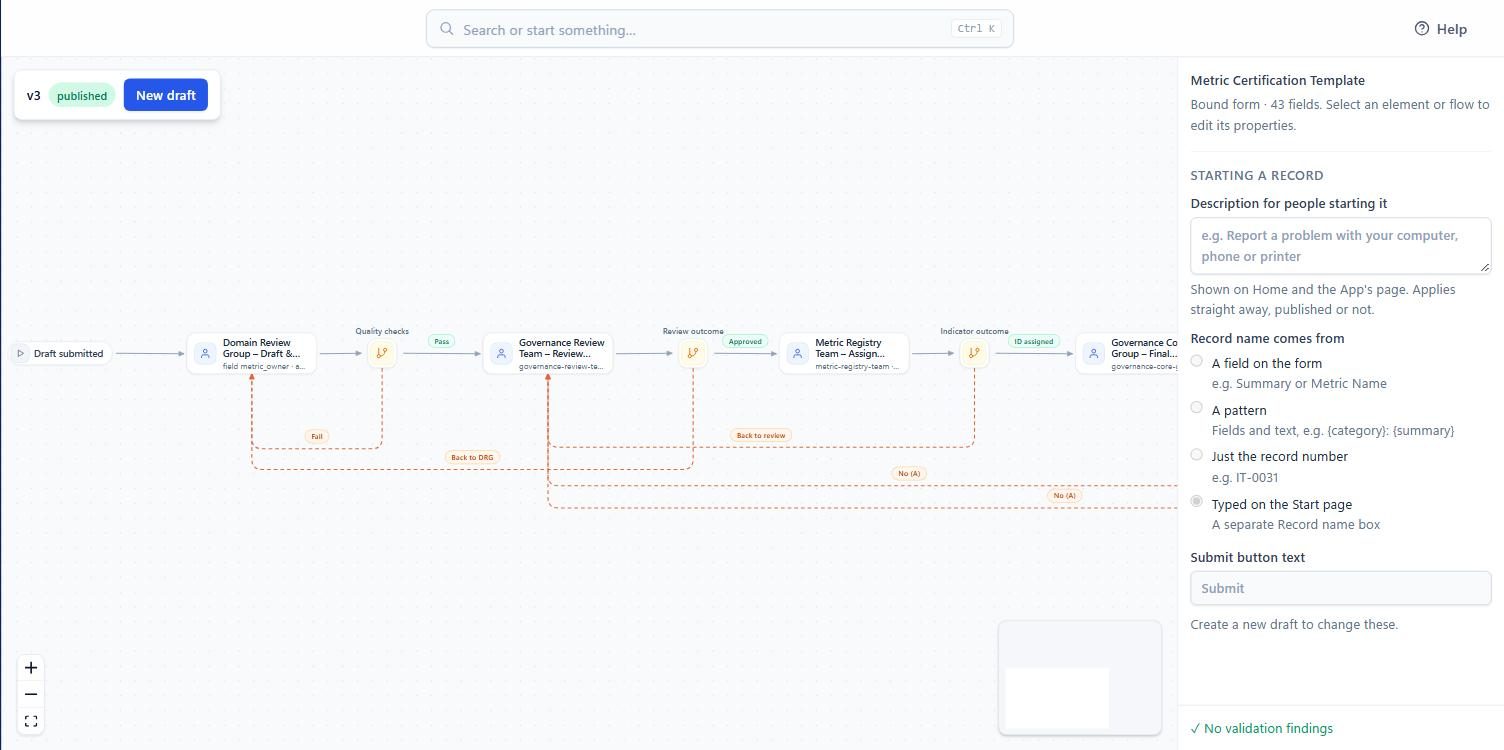Click the Governance Core Group user icon
1504x750 pixels.
1093,353
